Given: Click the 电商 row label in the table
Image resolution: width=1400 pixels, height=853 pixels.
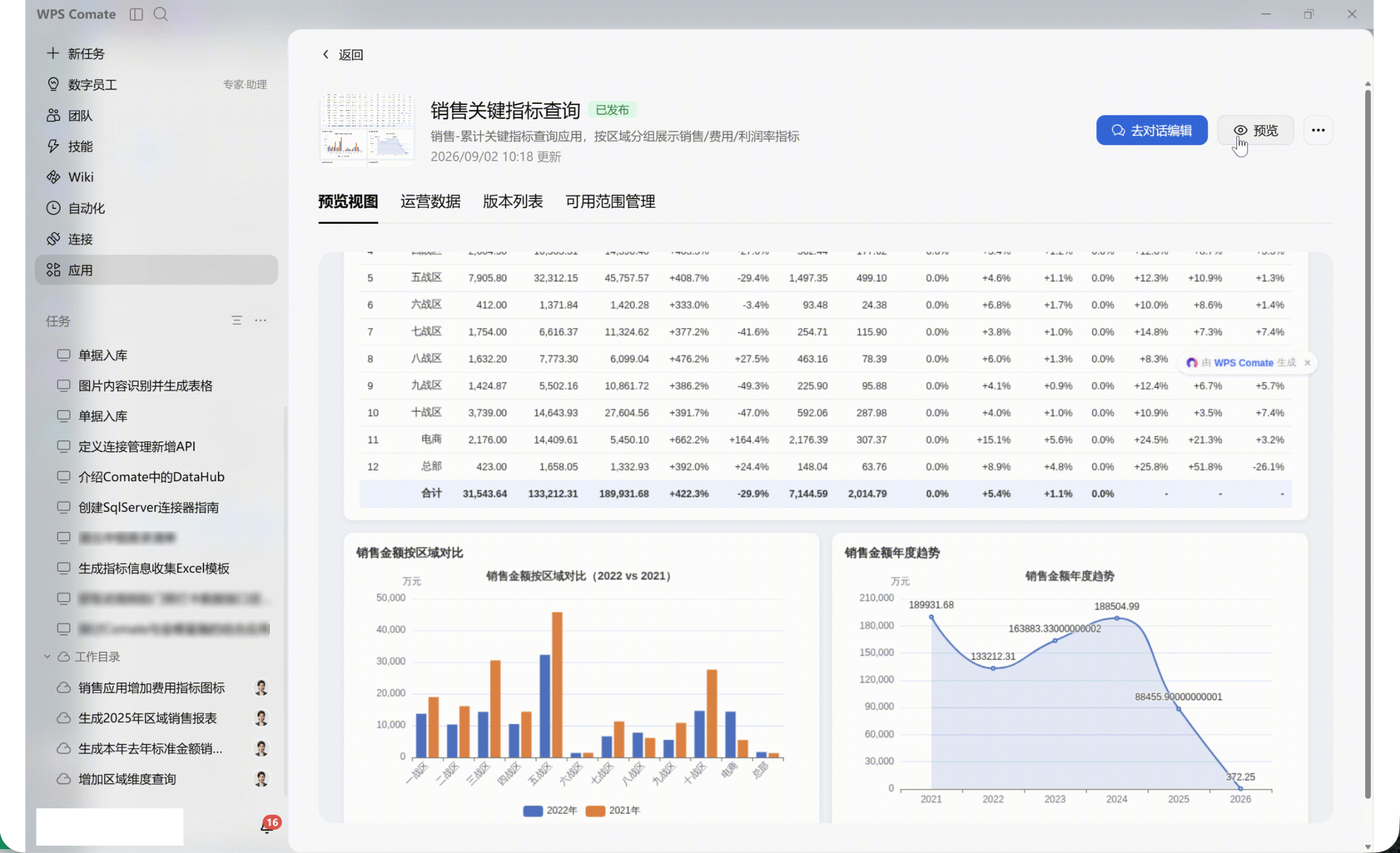Looking at the screenshot, I should pyautogui.click(x=431, y=439).
